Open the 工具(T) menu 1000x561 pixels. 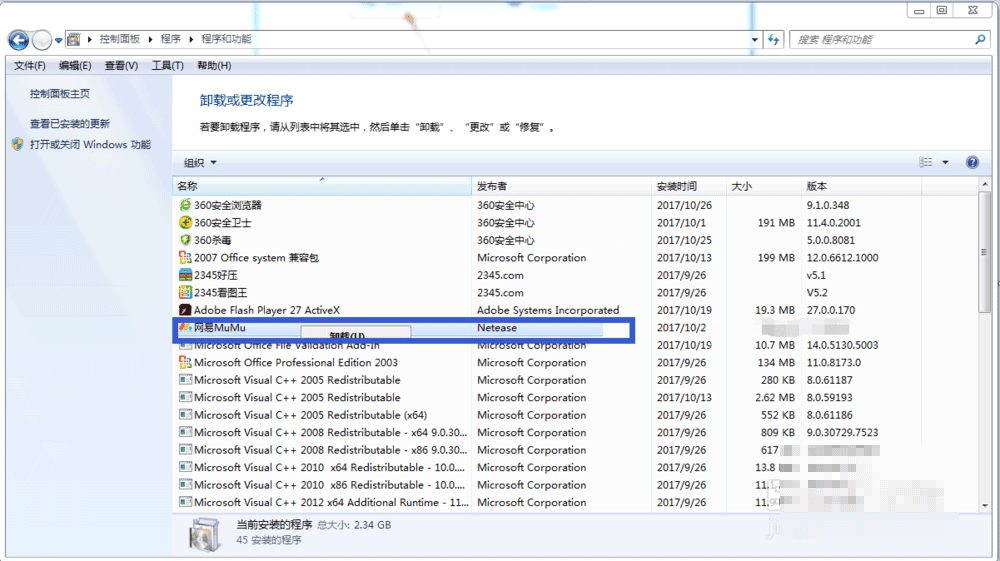(167, 66)
